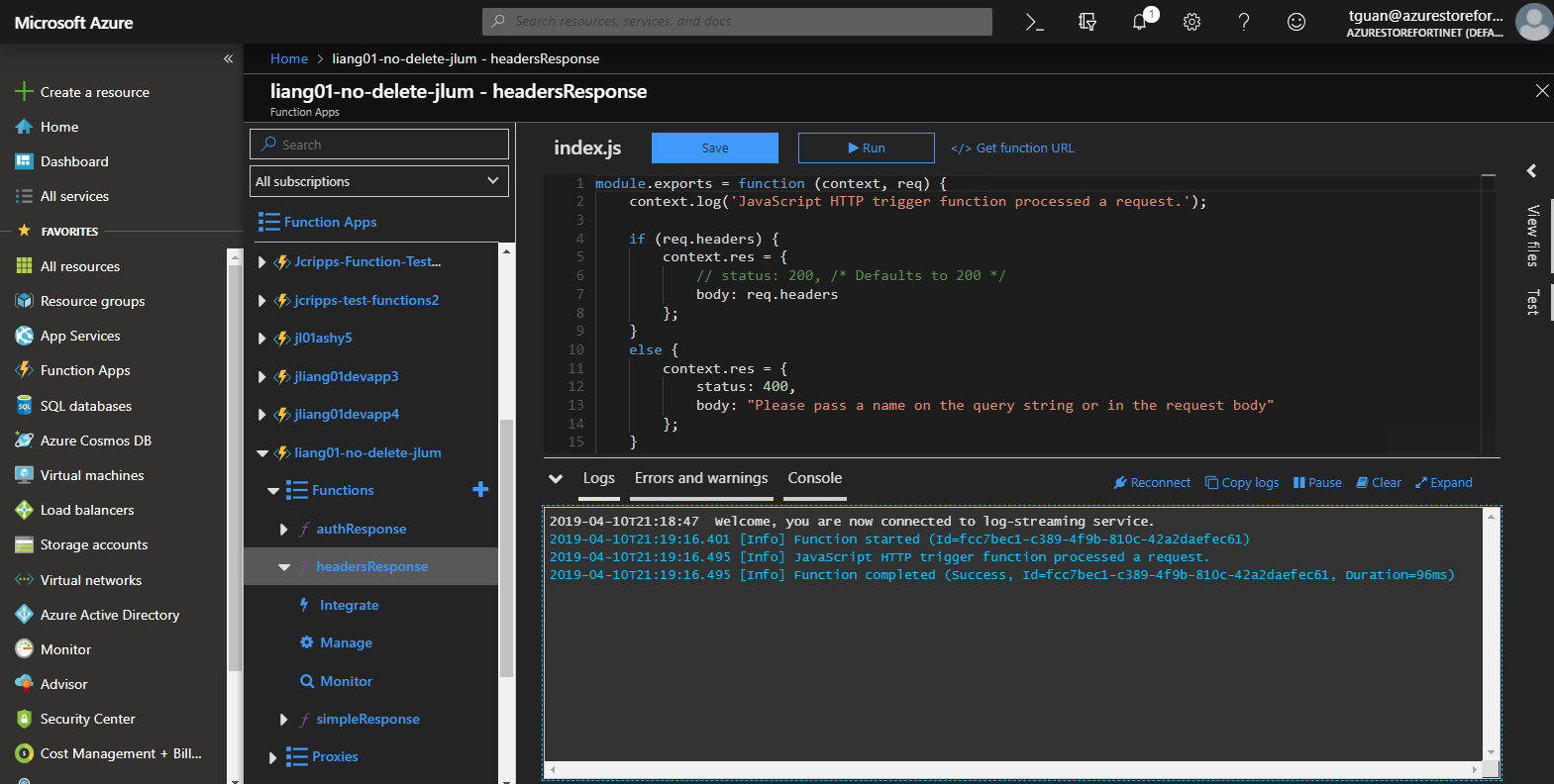Save the index.js file
The image size is (1554, 784).
tap(714, 147)
